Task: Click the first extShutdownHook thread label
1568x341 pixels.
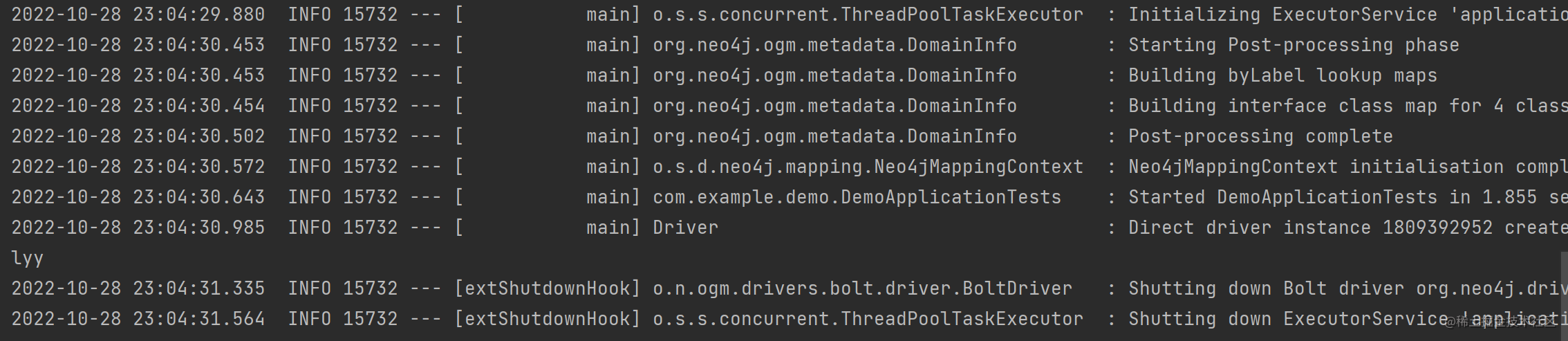Action: tap(547, 288)
